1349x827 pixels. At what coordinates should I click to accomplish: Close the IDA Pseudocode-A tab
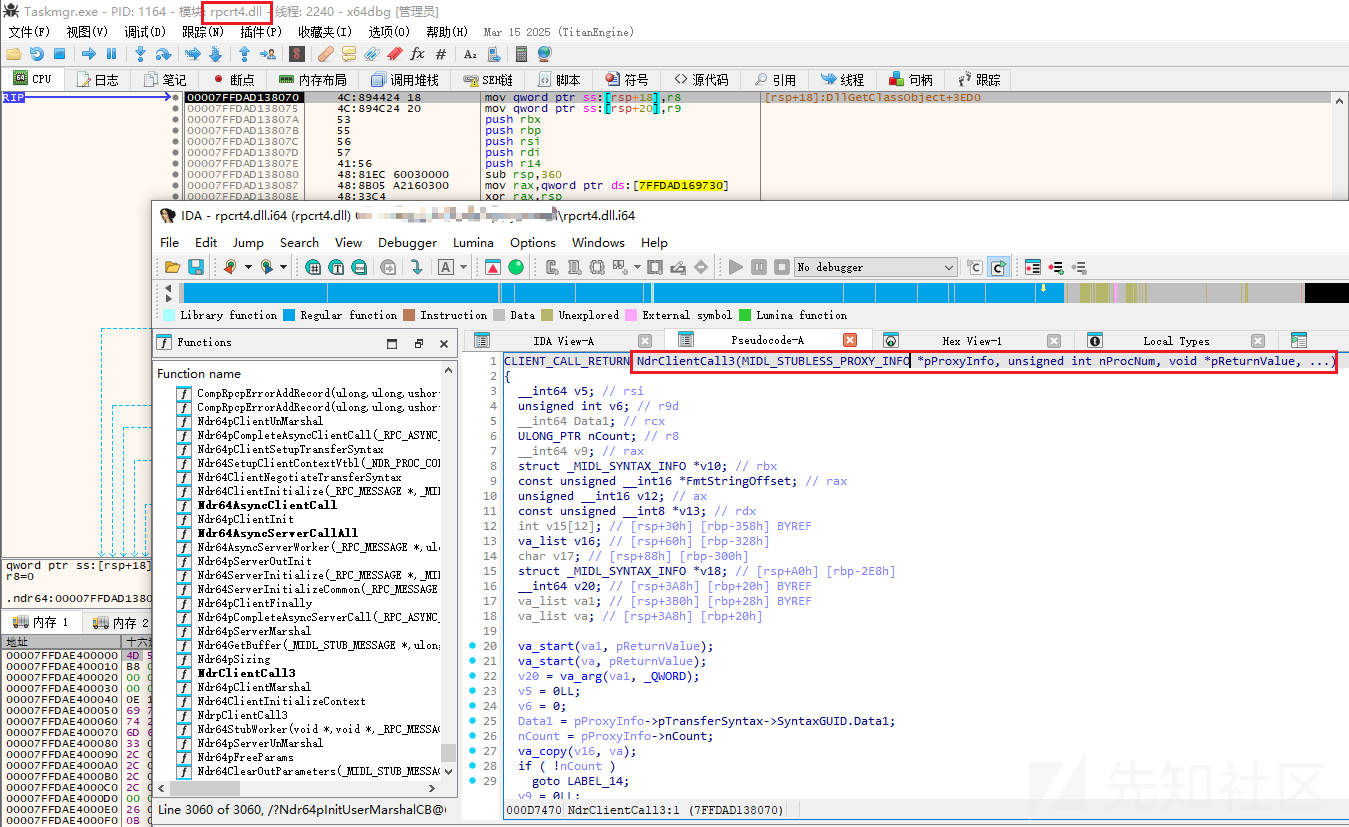coord(850,341)
